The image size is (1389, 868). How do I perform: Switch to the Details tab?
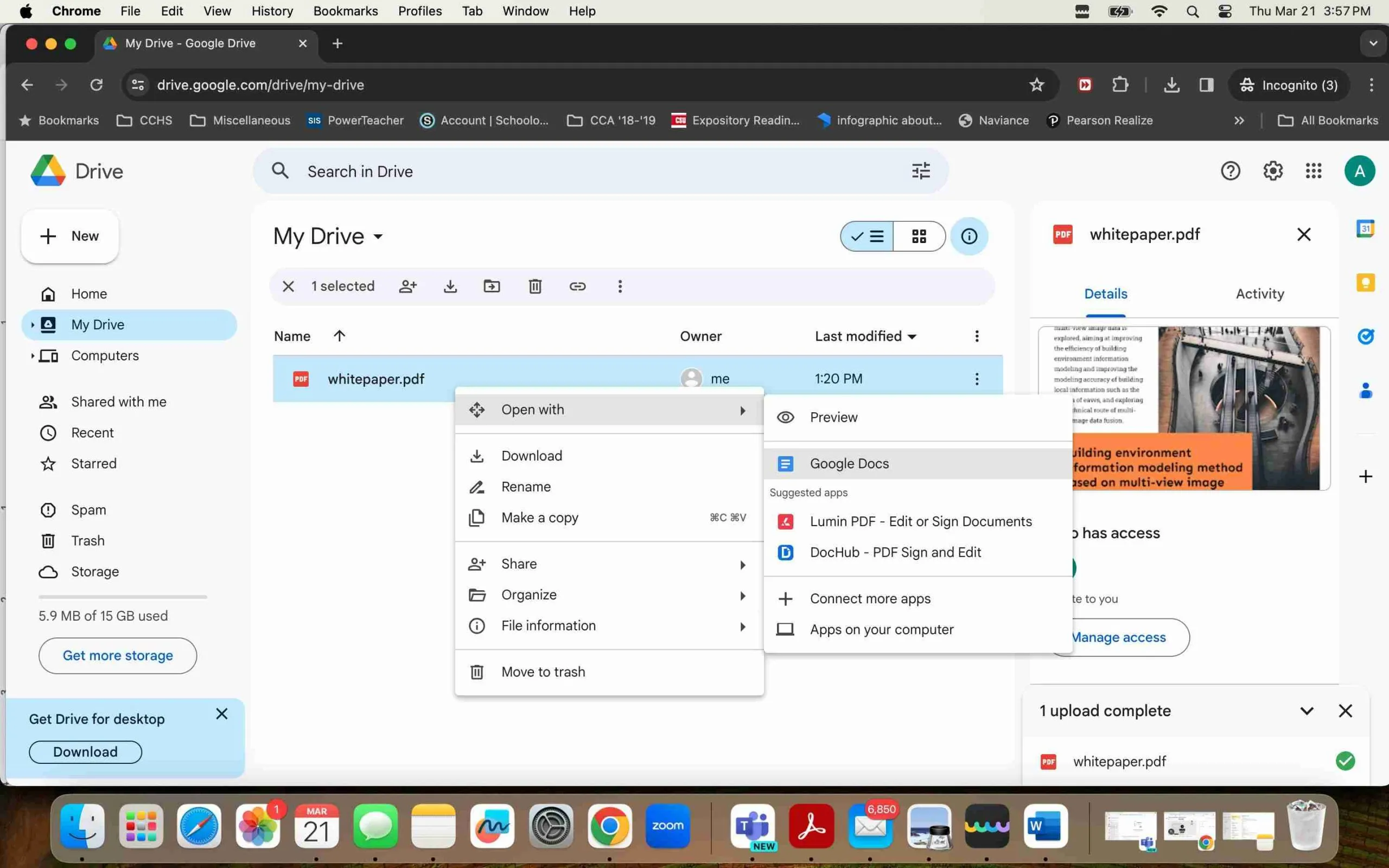coord(1105,294)
